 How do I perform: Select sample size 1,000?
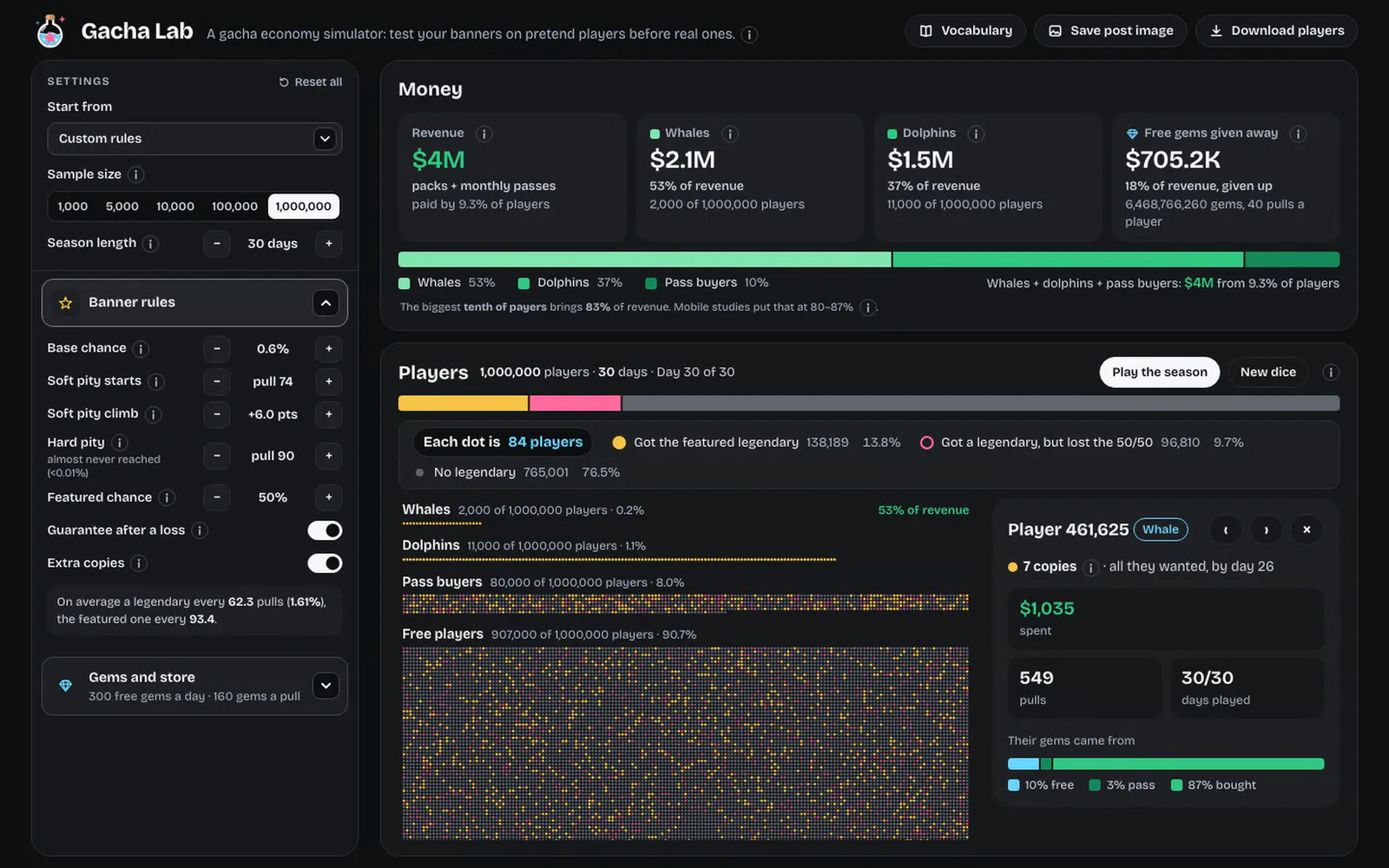pyautogui.click(x=73, y=207)
